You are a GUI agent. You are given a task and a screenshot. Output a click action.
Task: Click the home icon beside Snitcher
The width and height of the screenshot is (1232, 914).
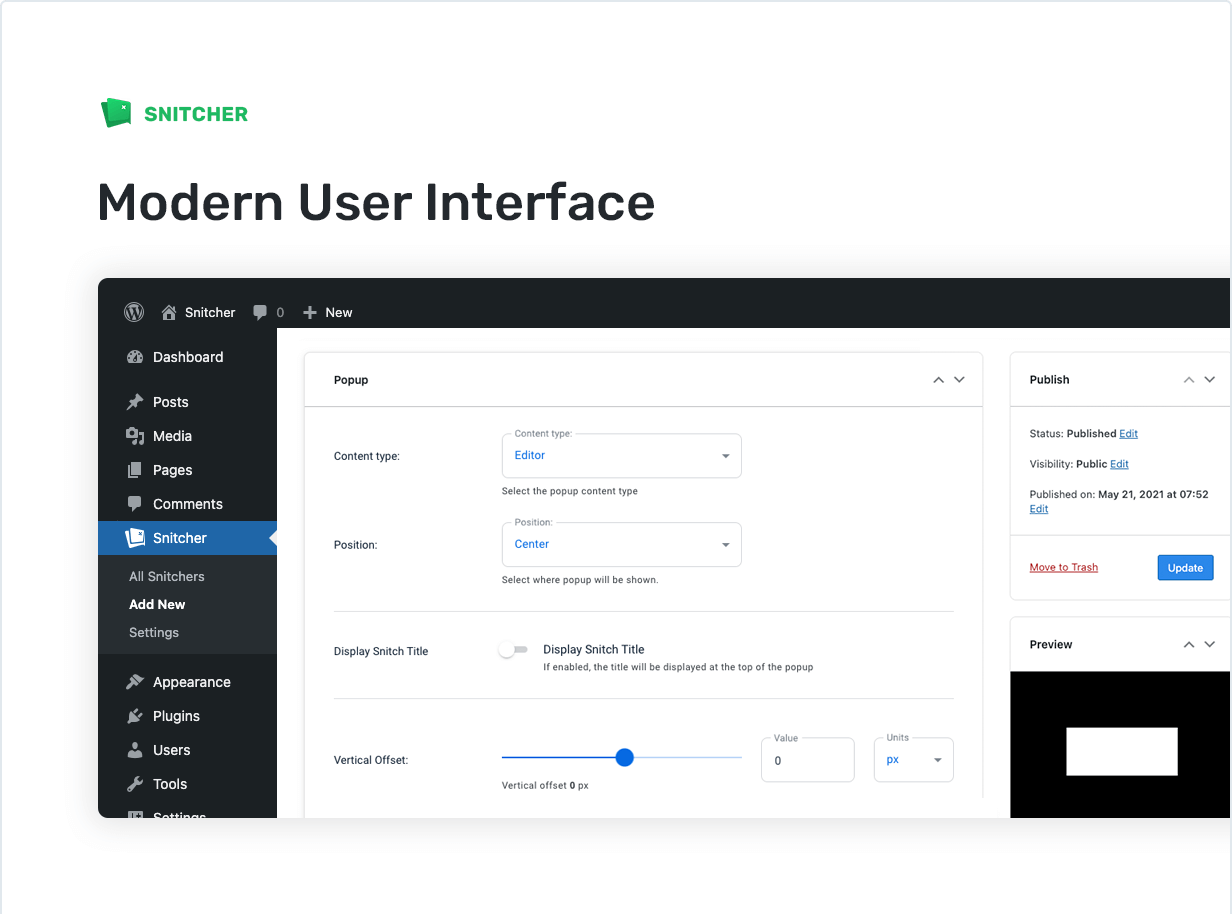pyautogui.click(x=169, y=312)
